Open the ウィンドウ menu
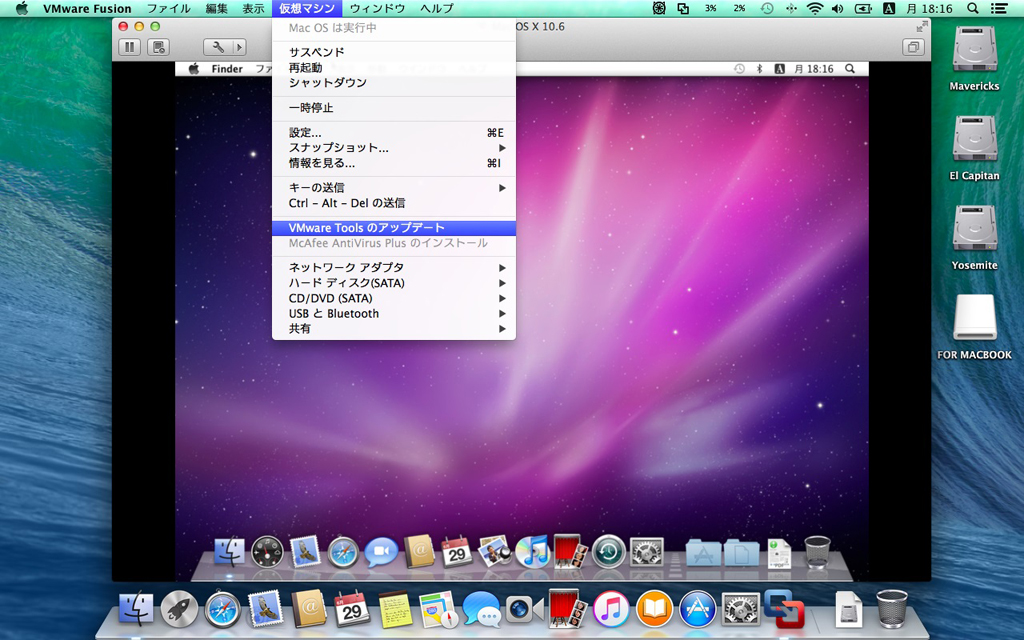 377,8
